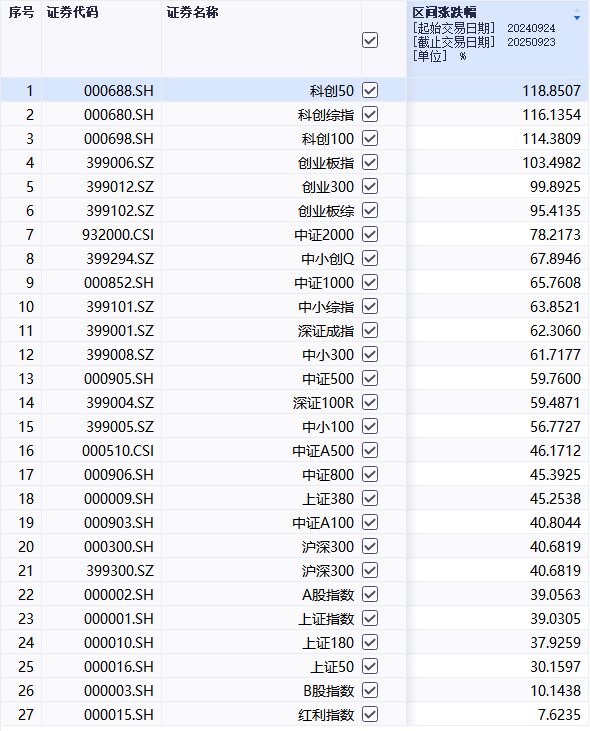The height and width of the screenshot is (731, 590).
Task: Uncheck the 科创50 row checkbox
Action: [x=370, y=90]
